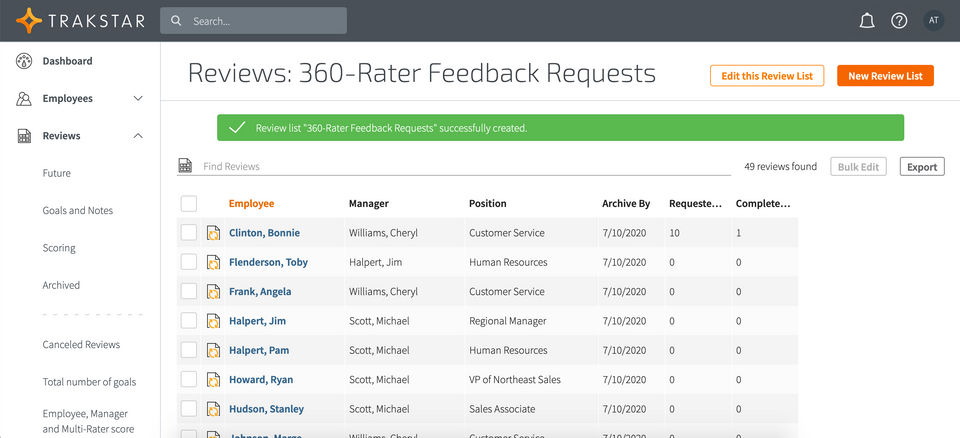Open the AT user avatar menu
This screenshot has width=960, height=438.
point(933,21)
